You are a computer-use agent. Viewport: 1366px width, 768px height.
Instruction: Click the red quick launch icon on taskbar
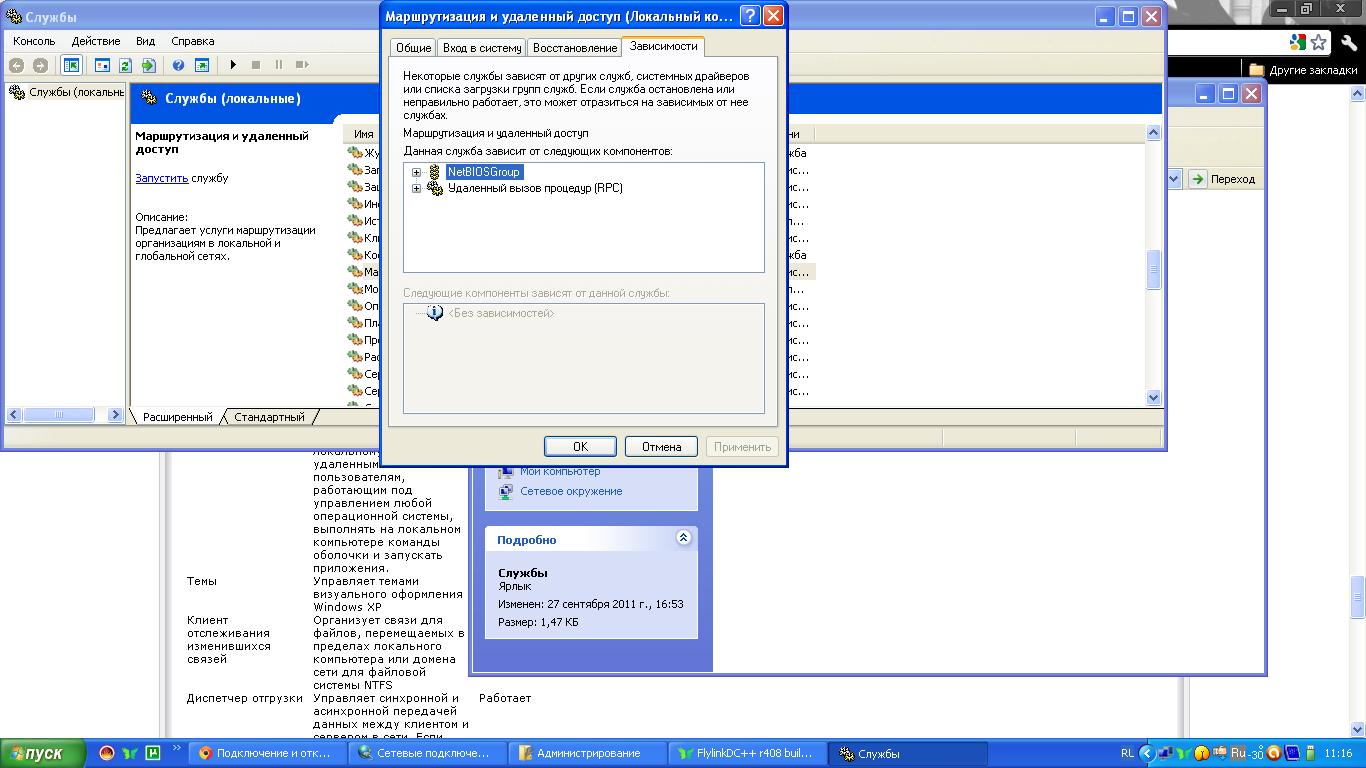(x=107, y=753)
